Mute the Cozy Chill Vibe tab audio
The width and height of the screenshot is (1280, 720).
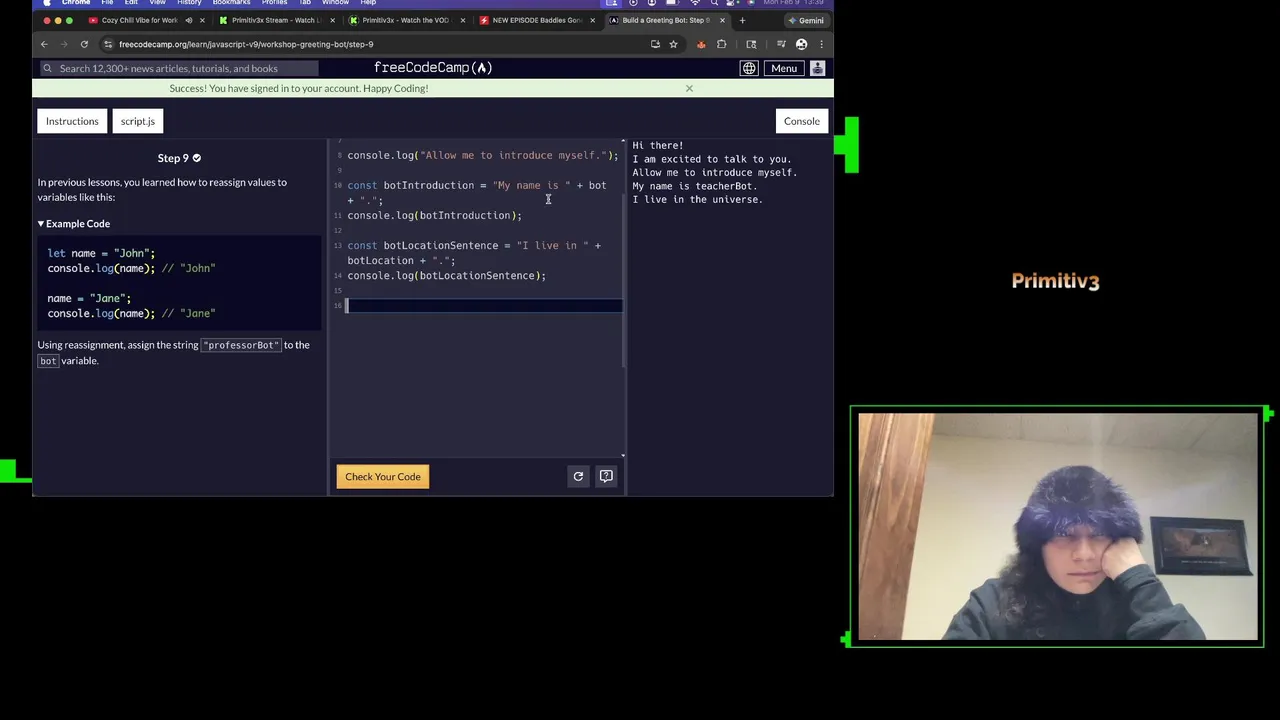coord(188,20)
